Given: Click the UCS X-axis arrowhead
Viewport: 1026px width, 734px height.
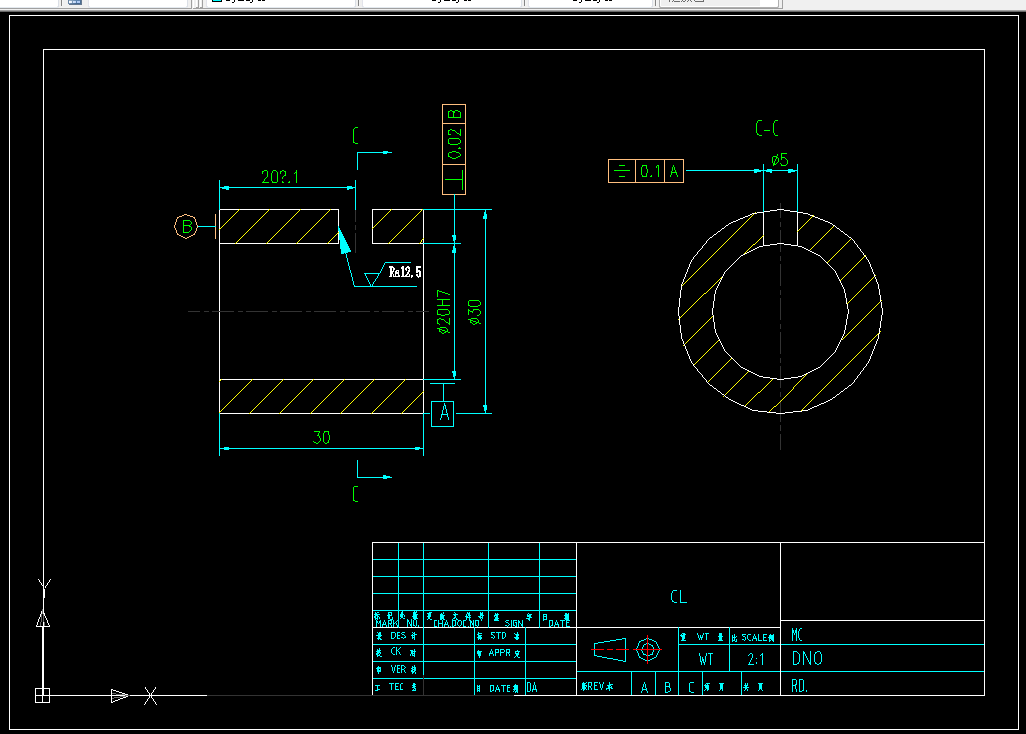Looking at the screenshot, I should [119, 695].
